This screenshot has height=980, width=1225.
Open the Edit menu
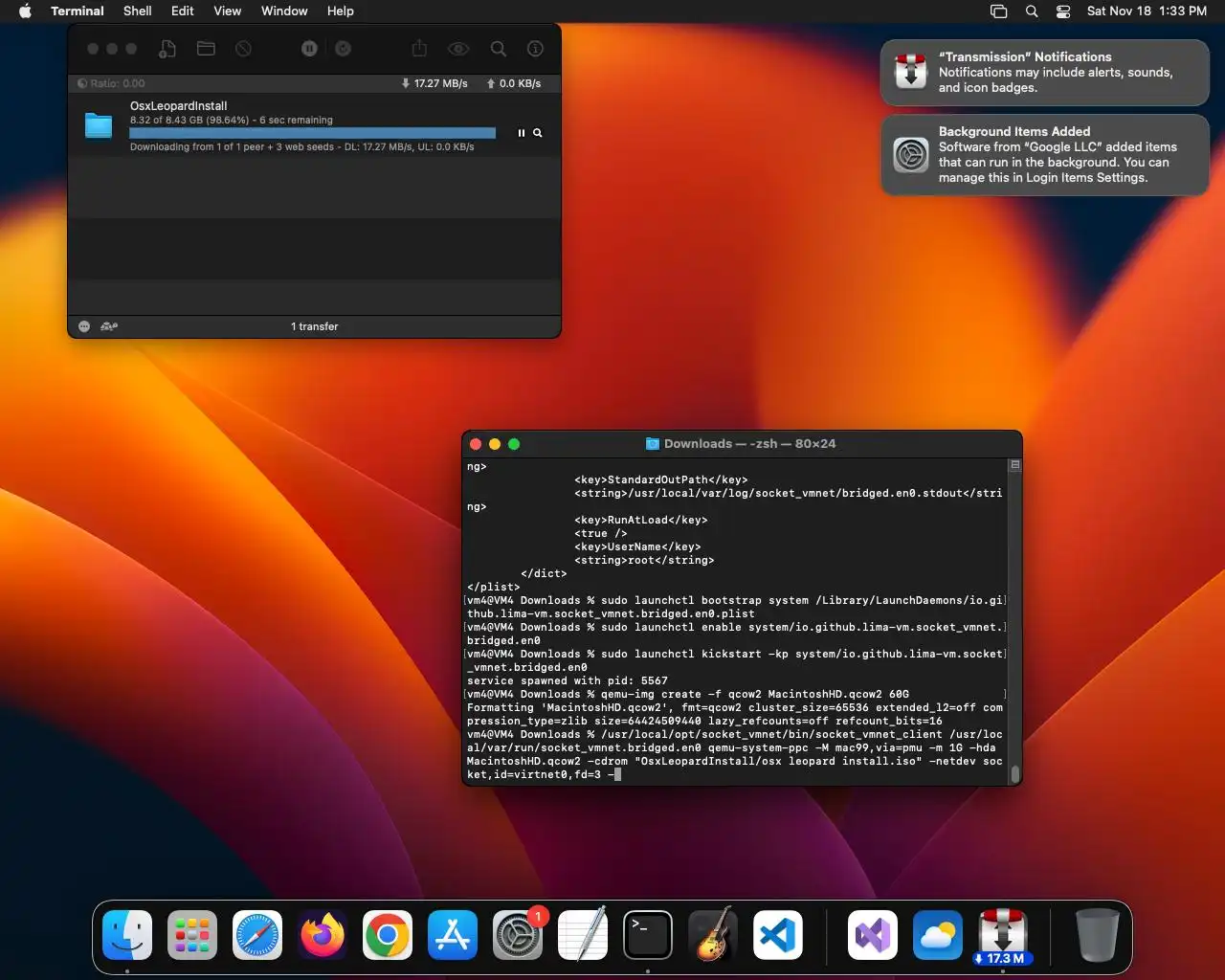(x=183, y=11)
